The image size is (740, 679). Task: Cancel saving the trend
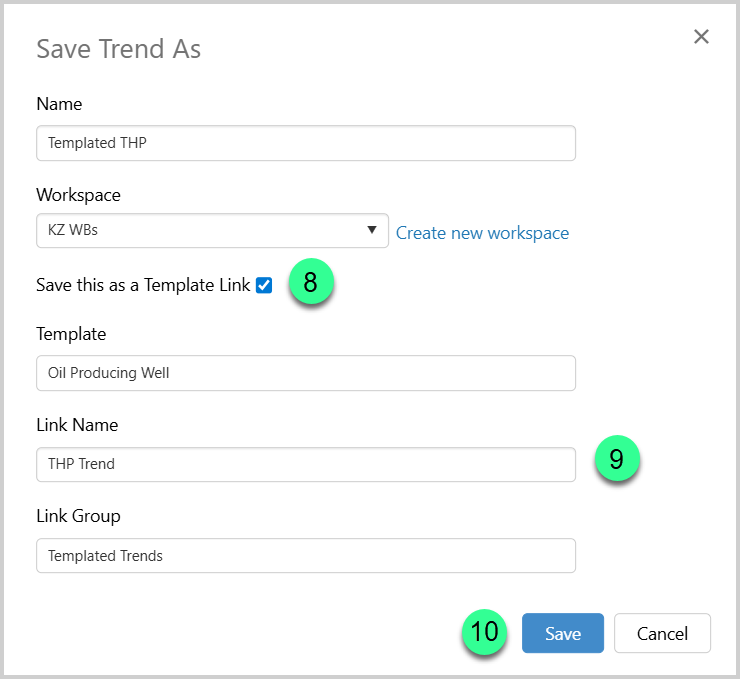662,633
